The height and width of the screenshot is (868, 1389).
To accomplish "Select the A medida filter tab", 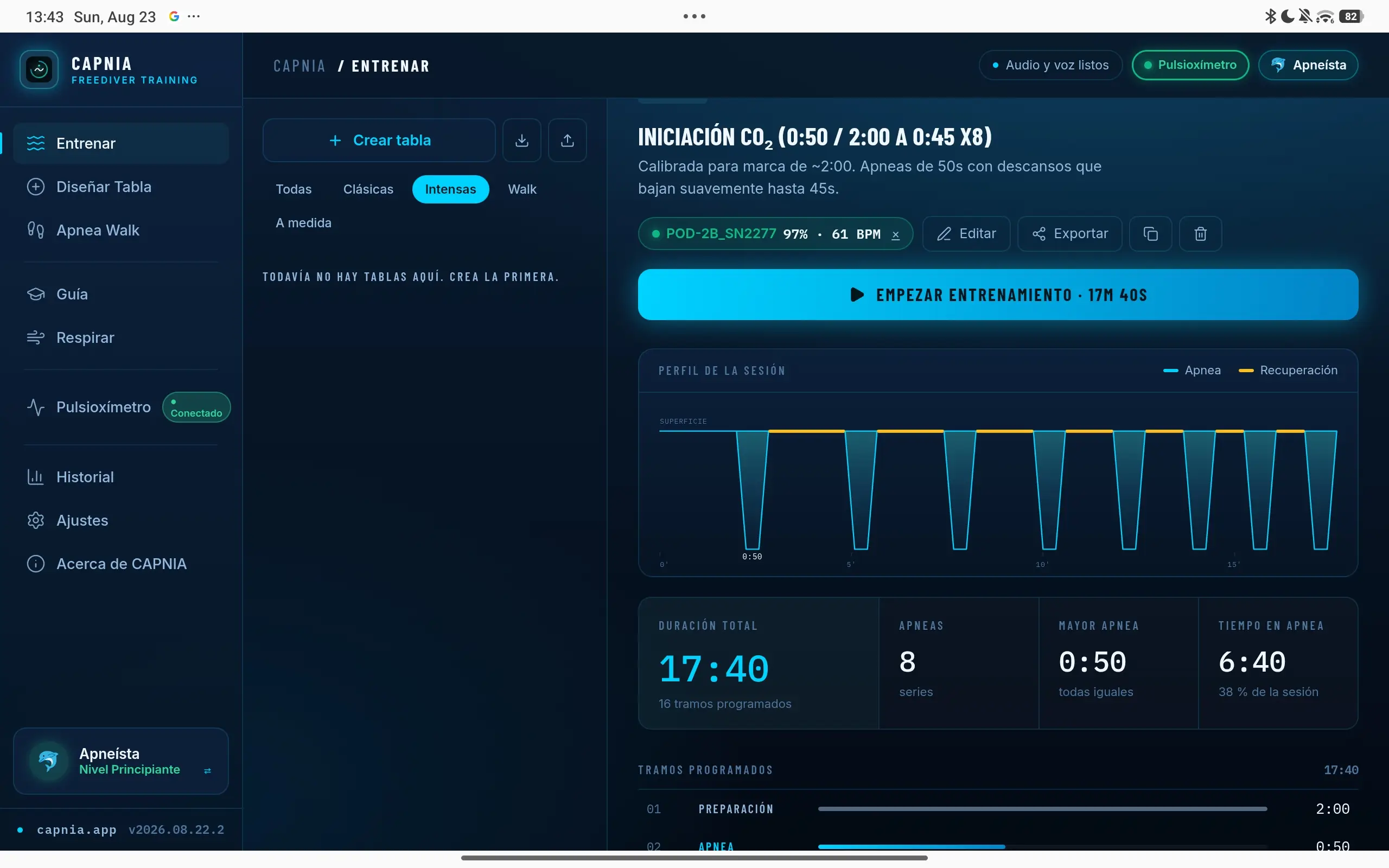I will 303,223.
